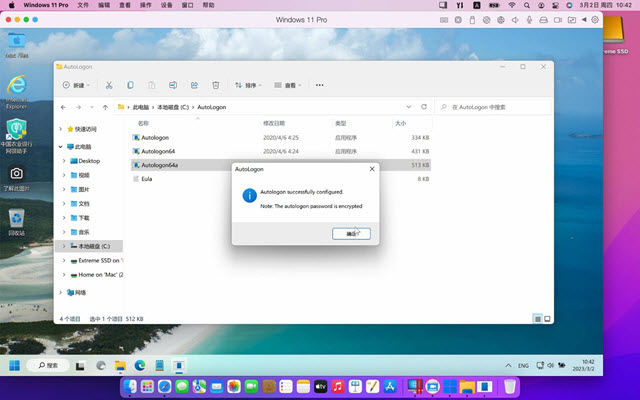Click the sound icon in Parallels title bar
The image size is (640, 400).
coord(515,20)
